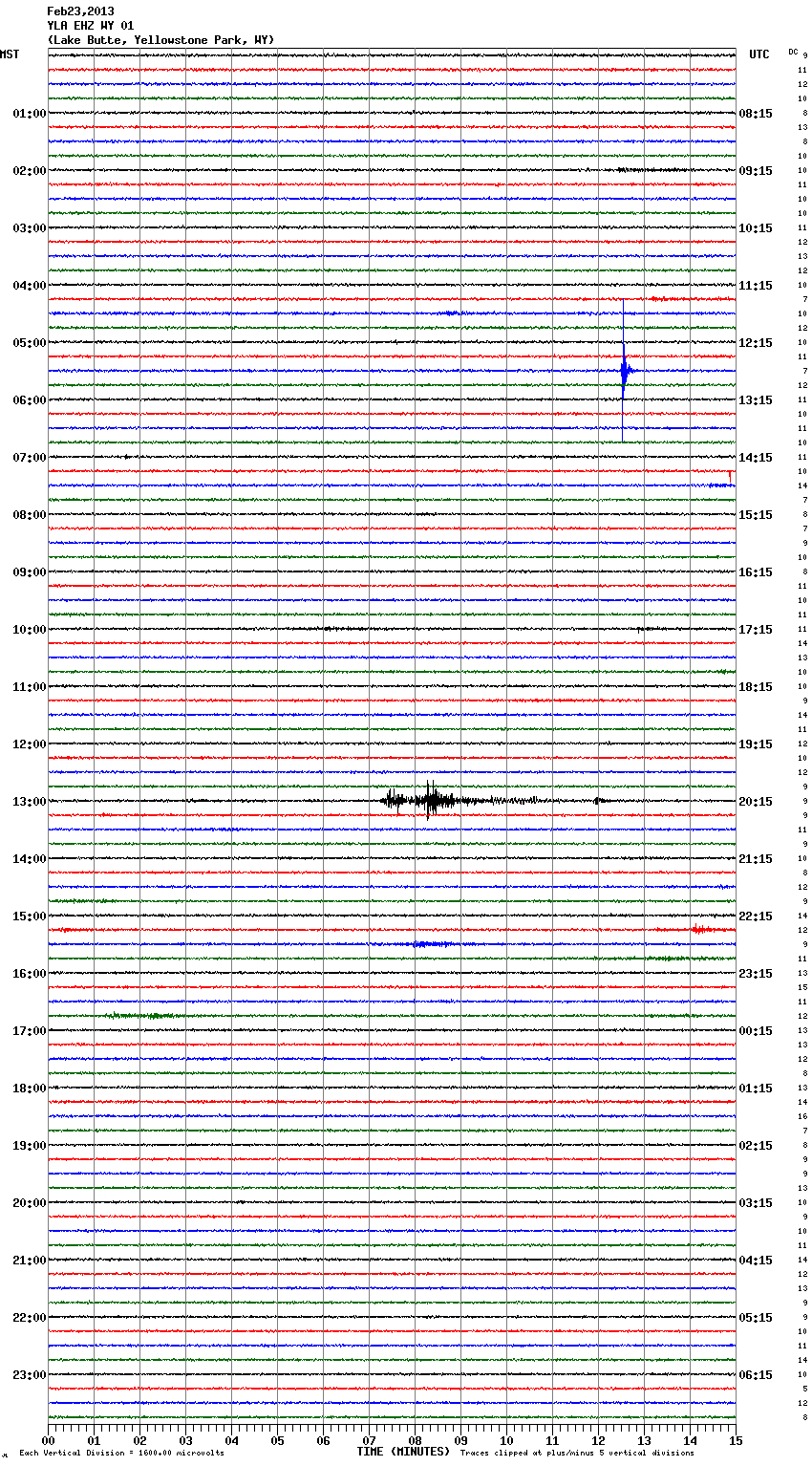
Task: Select the 07:00 MST time label
Action: coord(30,458)
